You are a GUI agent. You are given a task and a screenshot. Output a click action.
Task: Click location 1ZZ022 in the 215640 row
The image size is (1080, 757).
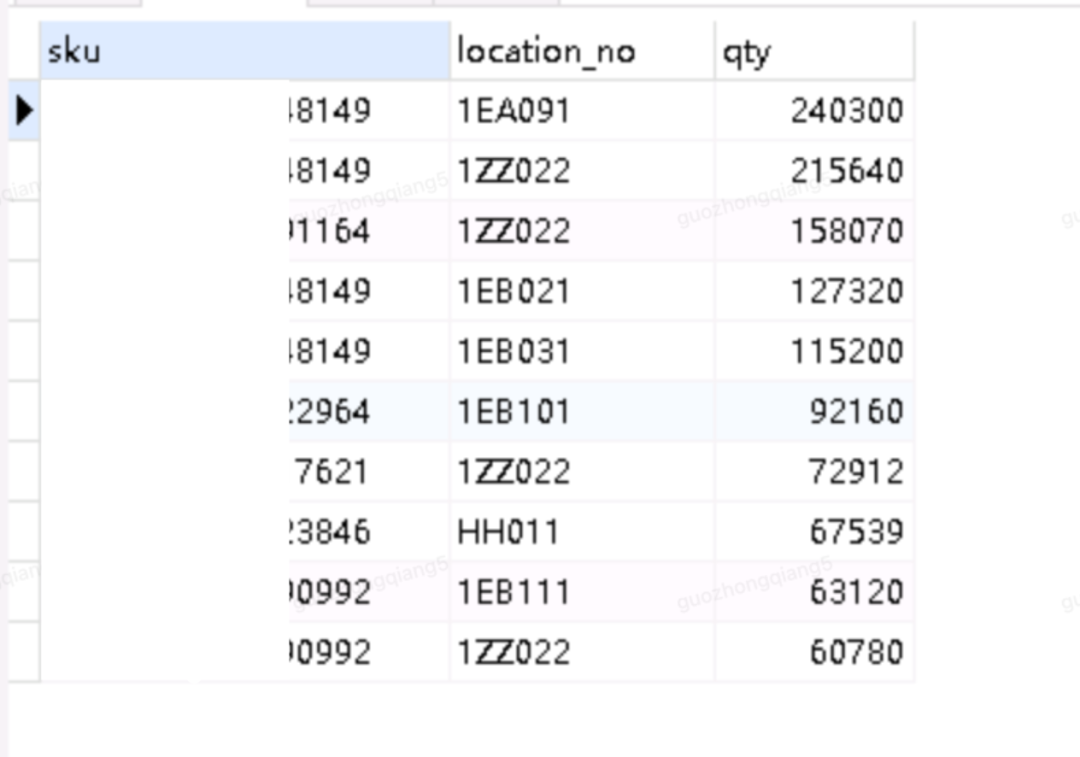(x=582, y=171)
